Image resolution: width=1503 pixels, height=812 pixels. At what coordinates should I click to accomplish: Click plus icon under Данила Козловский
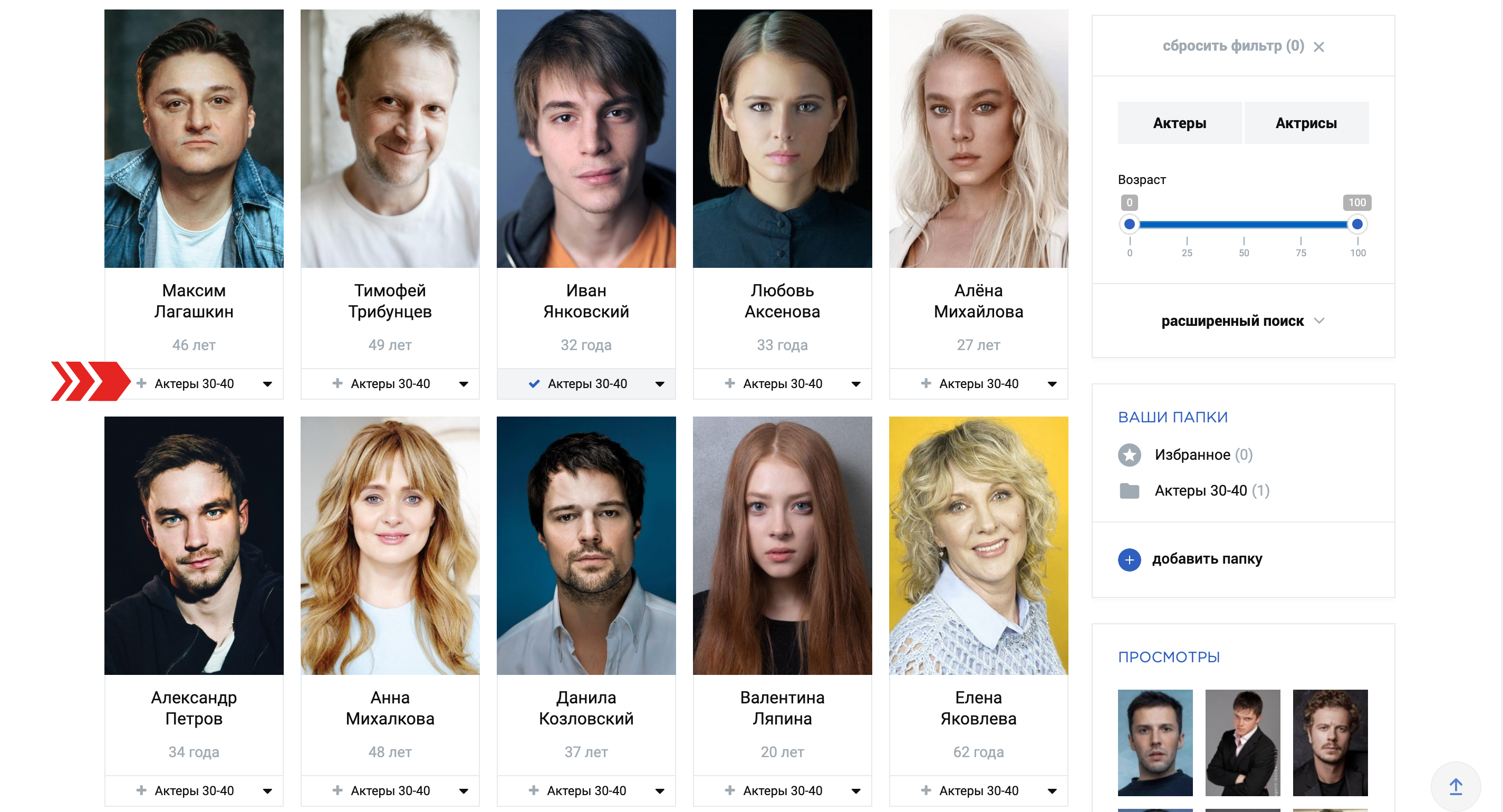click(533, 790)
